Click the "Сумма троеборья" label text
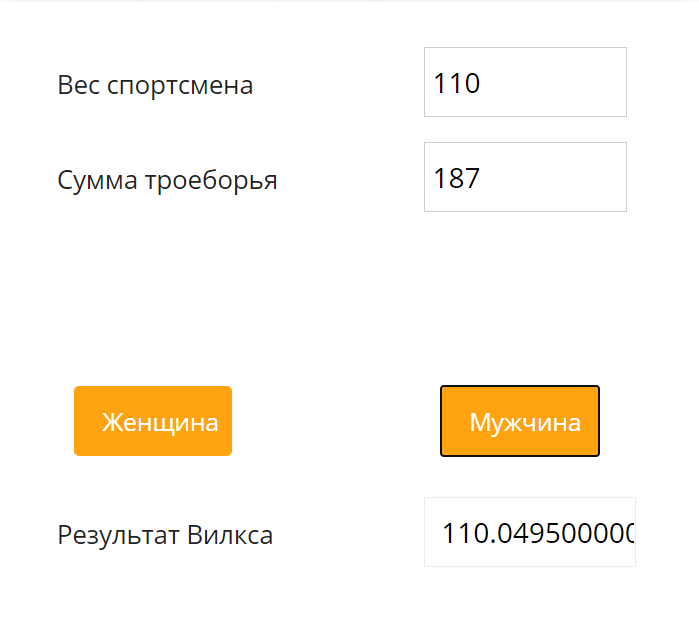The width and height of the screenshot is (699, 632). click(167, 181)
